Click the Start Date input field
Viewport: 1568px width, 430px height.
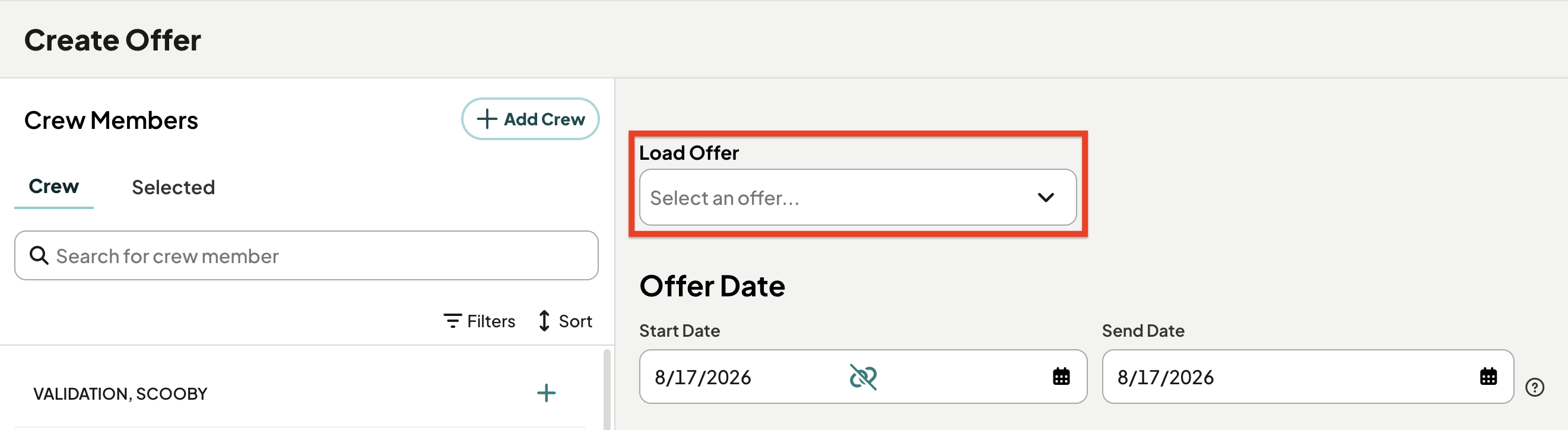862,377
